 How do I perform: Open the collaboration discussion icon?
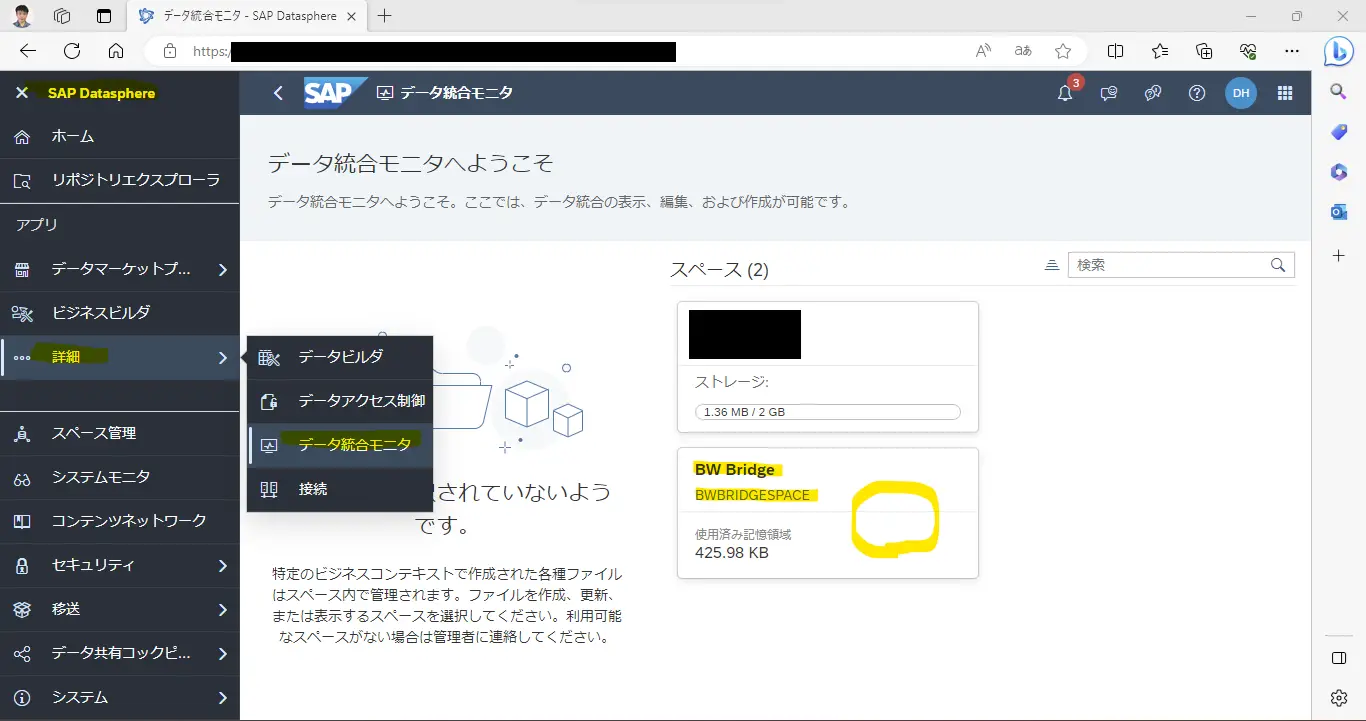[x=1153, y=93]
